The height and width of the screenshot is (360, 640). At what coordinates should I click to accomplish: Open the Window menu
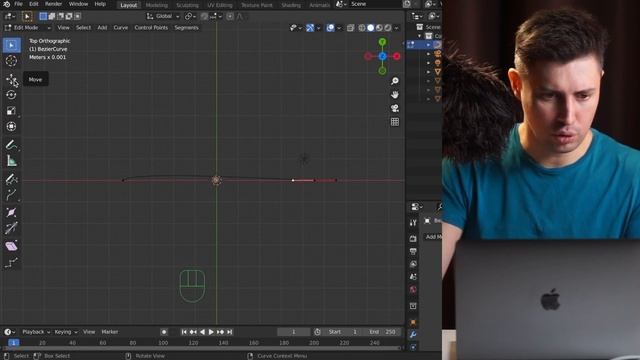coord(78,4)
